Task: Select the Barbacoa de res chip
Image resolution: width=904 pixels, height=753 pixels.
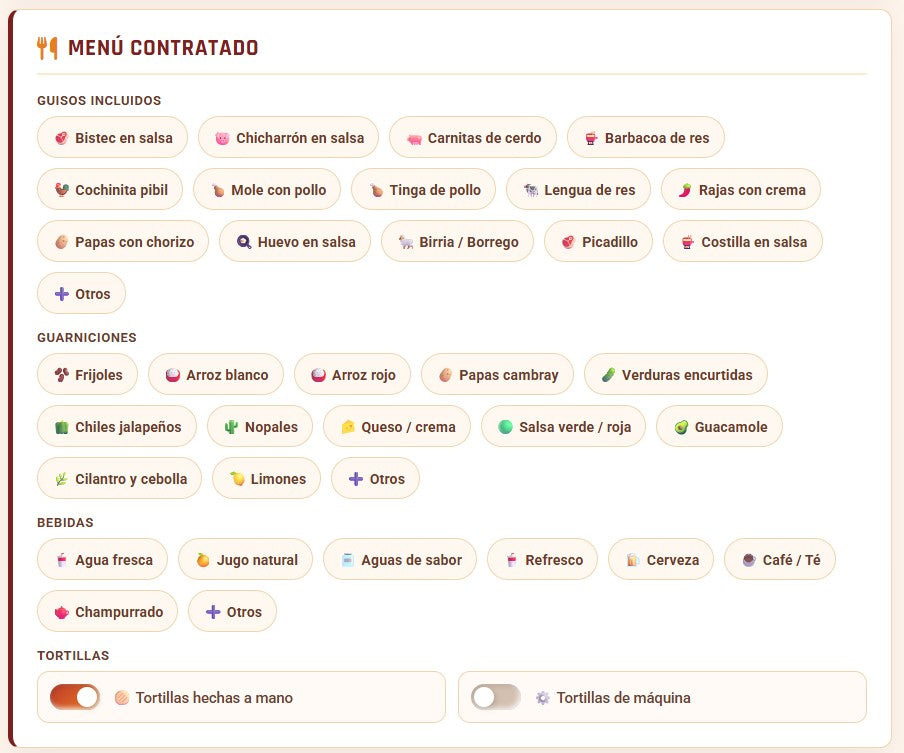Action: 646,137
